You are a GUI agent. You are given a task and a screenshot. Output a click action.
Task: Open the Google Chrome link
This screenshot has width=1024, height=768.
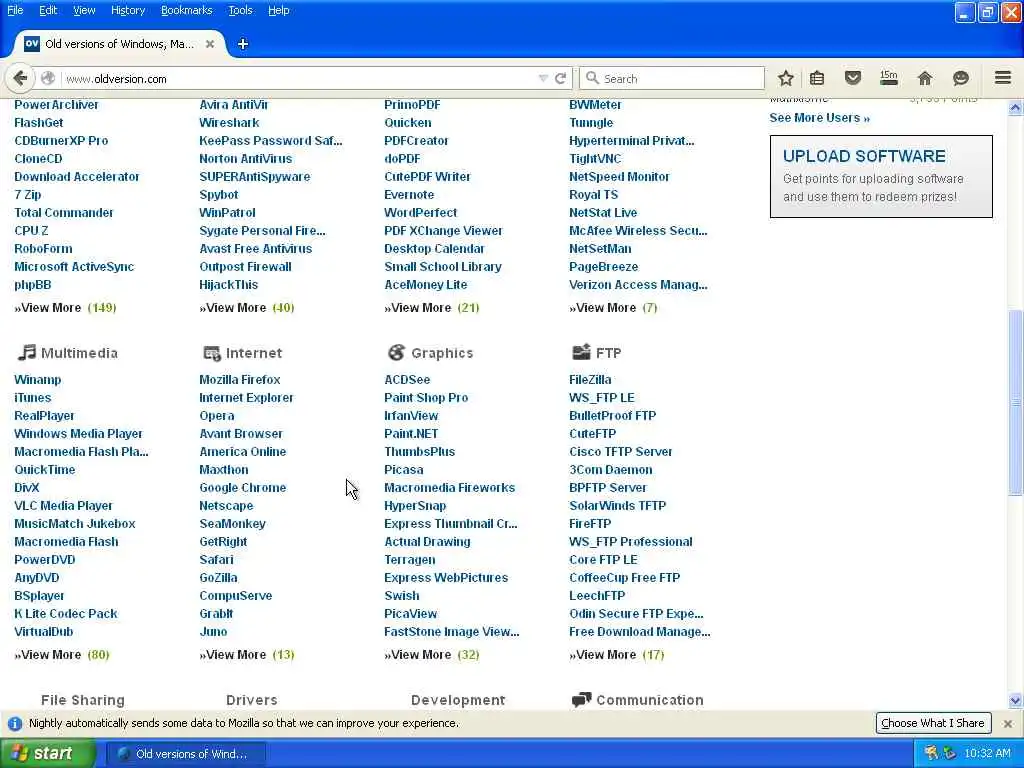click(x=242, y=488)
